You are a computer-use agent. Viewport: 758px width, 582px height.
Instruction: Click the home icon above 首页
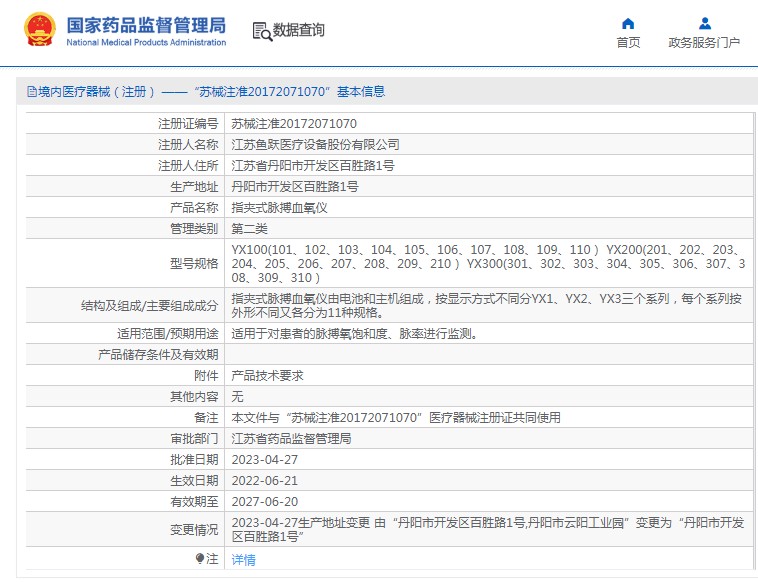click(627, 23)
